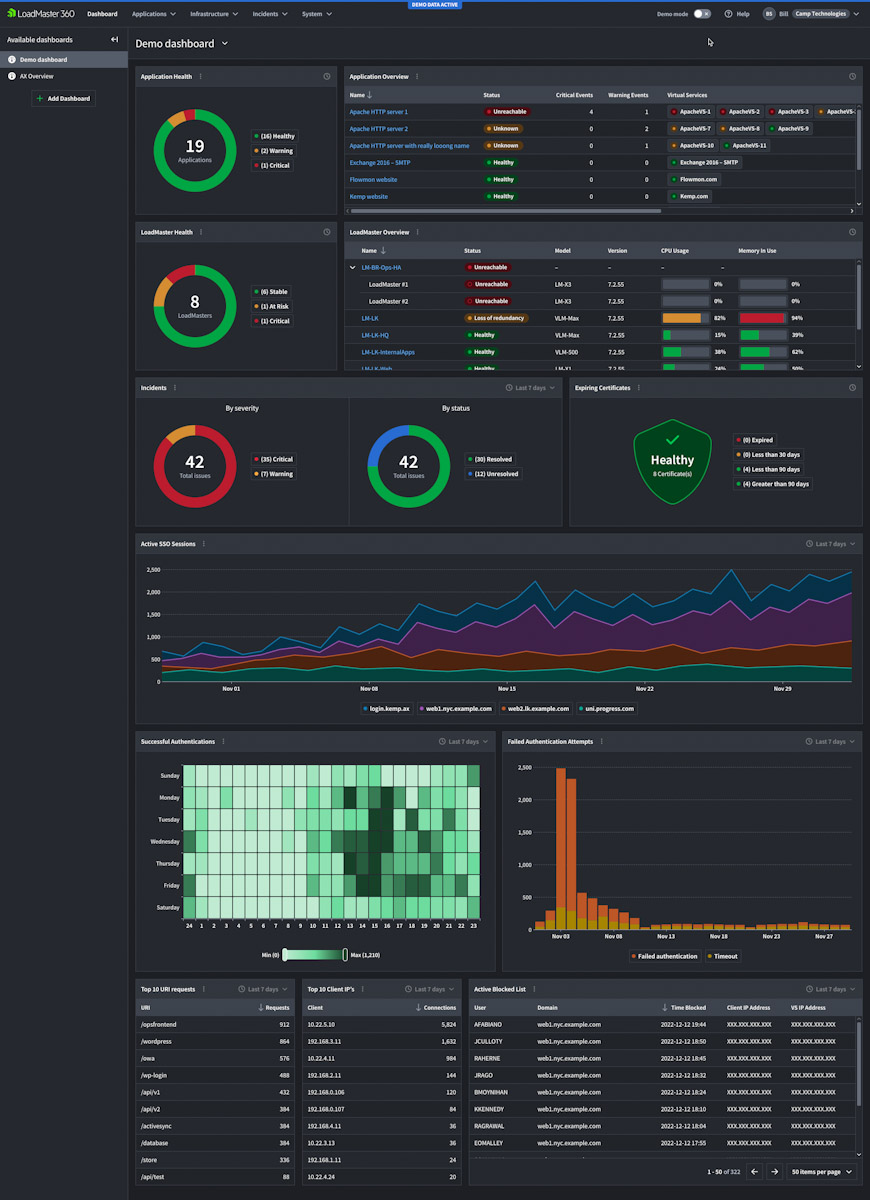Select AX Overview dashboard in sidebar
870x1200 pixels.
click(37, 76)
